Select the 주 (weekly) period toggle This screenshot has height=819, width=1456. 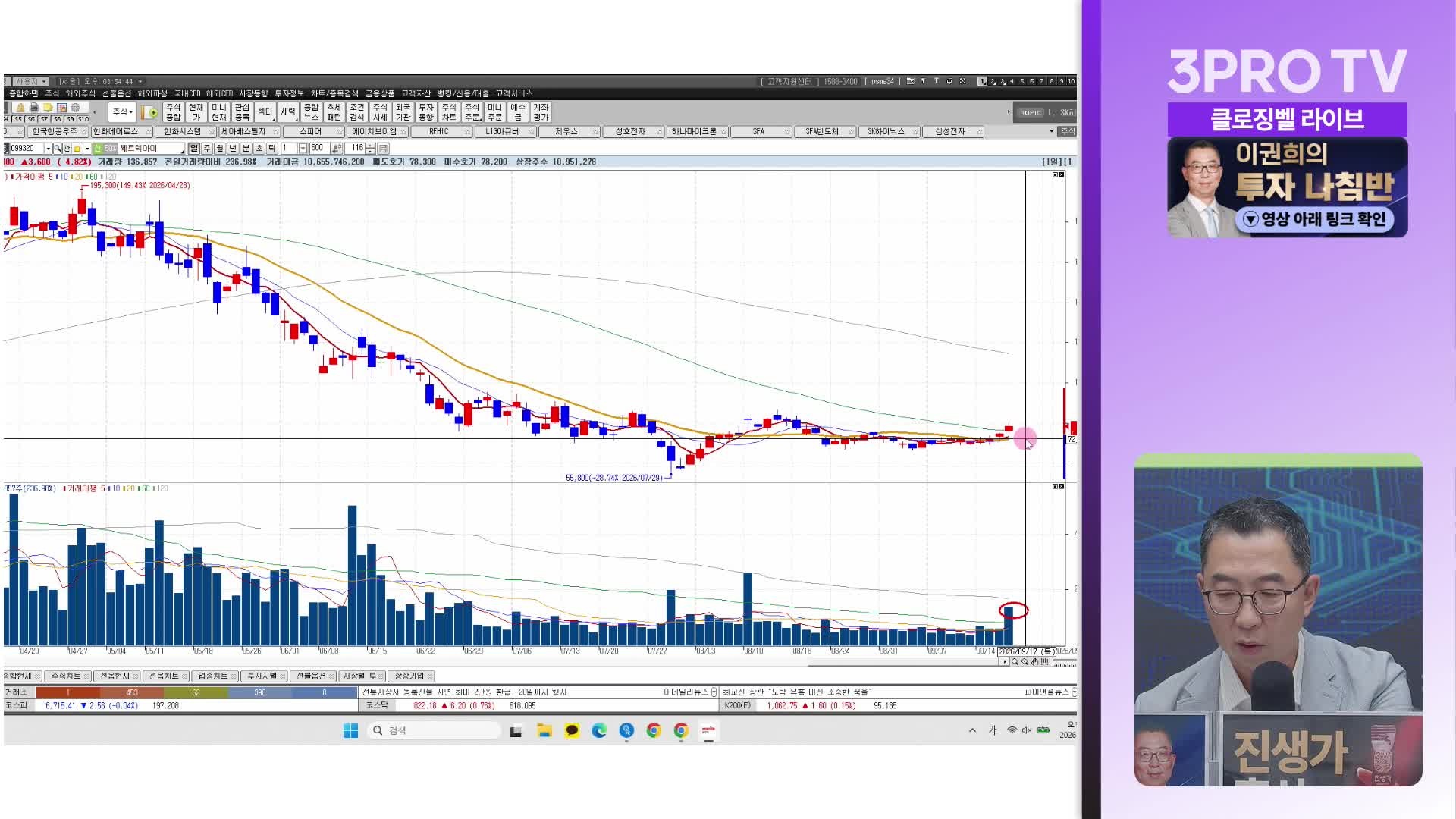tap(207, 148)
